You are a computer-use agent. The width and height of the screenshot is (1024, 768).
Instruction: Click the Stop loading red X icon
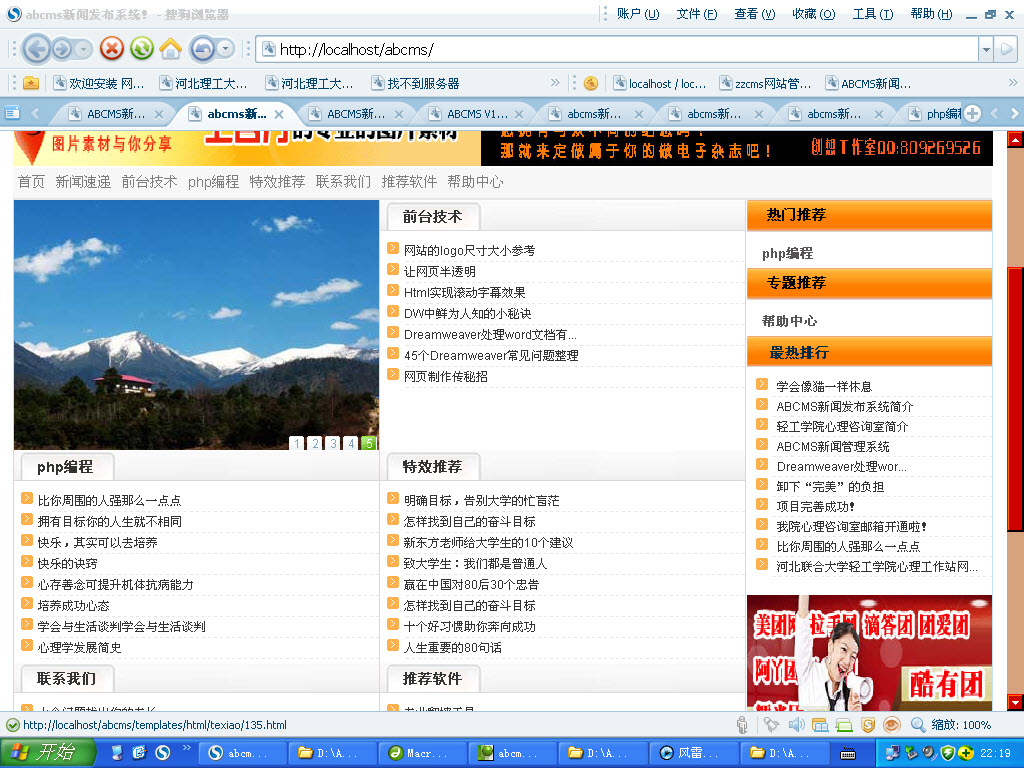point(112,47)
